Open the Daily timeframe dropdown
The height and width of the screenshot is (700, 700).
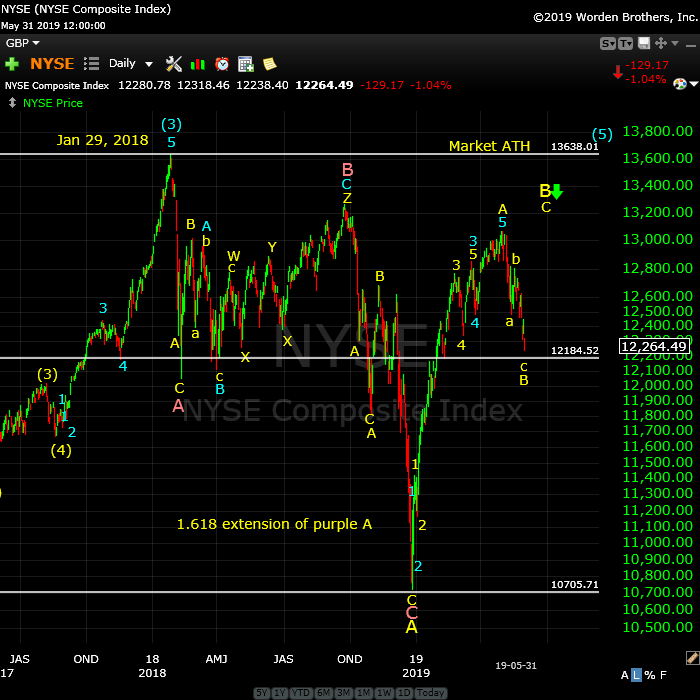tap(131, 63)
